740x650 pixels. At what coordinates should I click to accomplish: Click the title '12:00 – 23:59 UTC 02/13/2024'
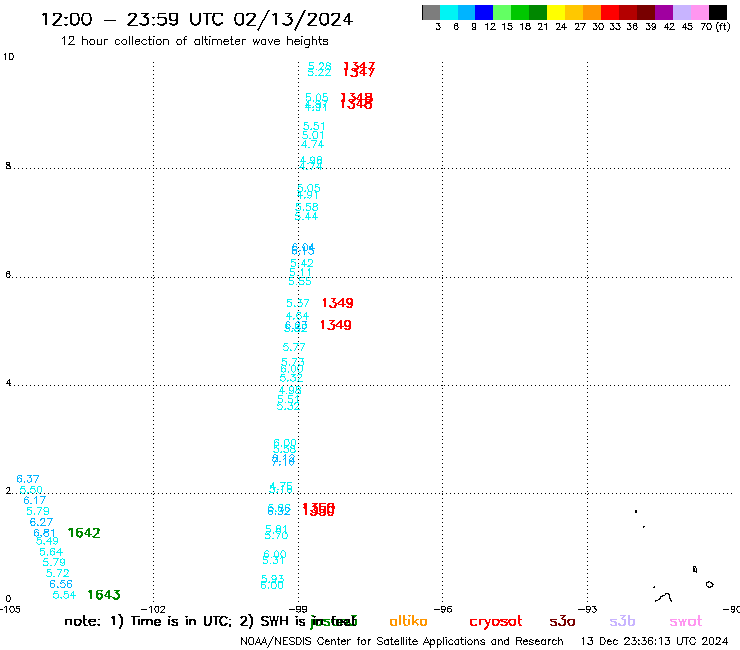click(197, 19)
